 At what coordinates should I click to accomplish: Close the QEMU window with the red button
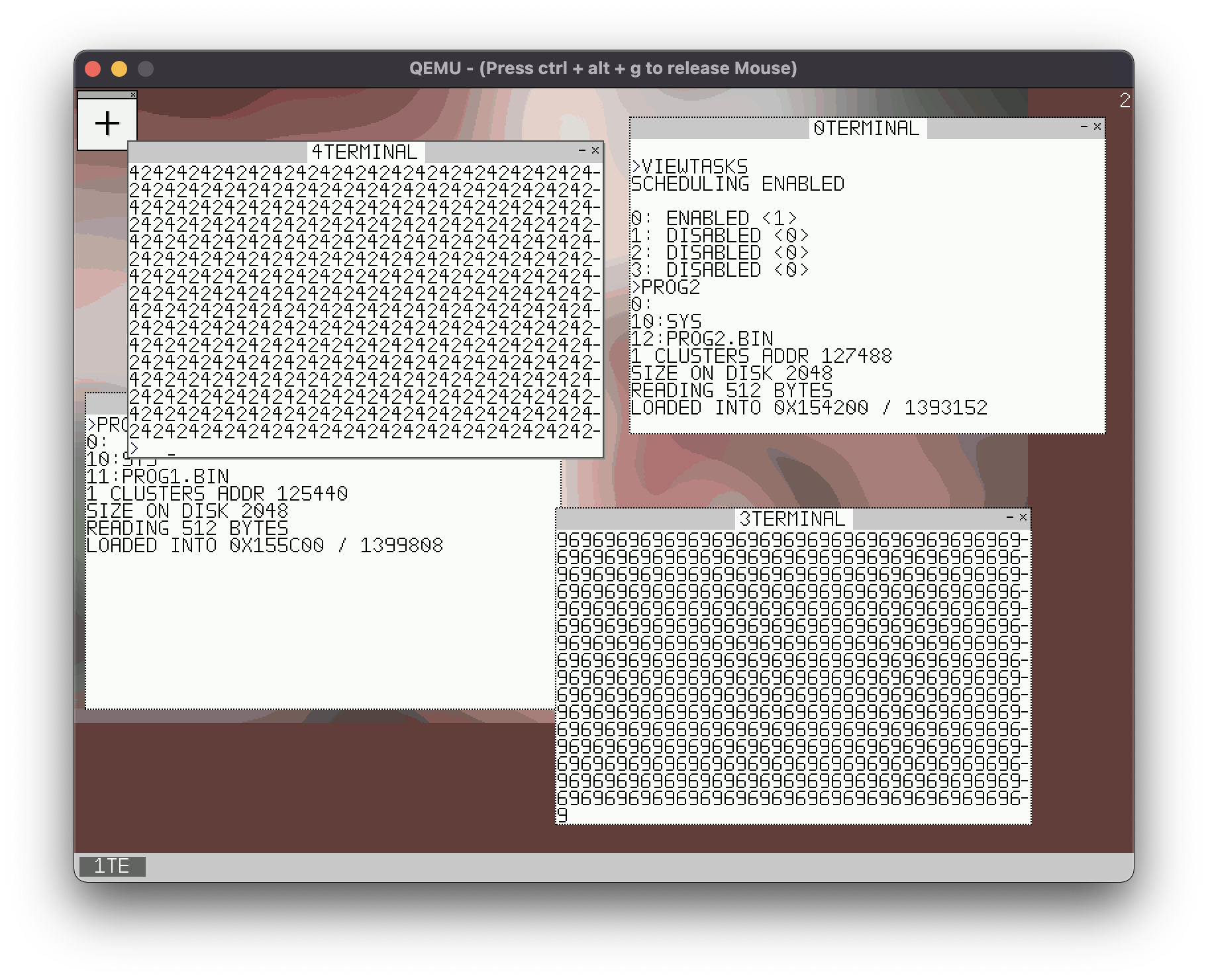pos(93,69)
